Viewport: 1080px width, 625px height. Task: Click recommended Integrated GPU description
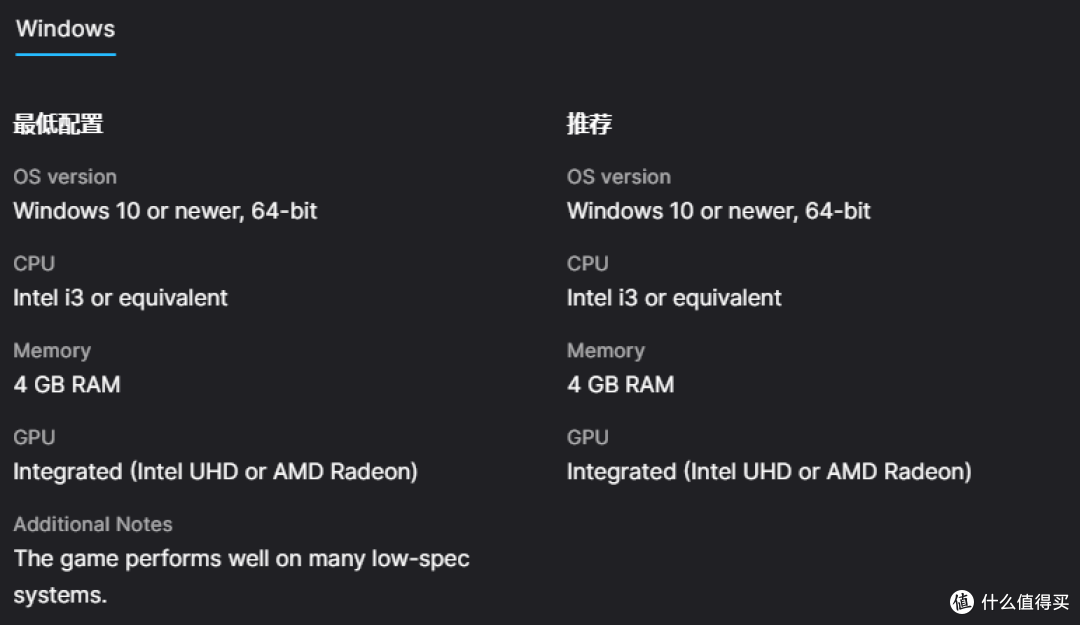(x=769, y=472)
